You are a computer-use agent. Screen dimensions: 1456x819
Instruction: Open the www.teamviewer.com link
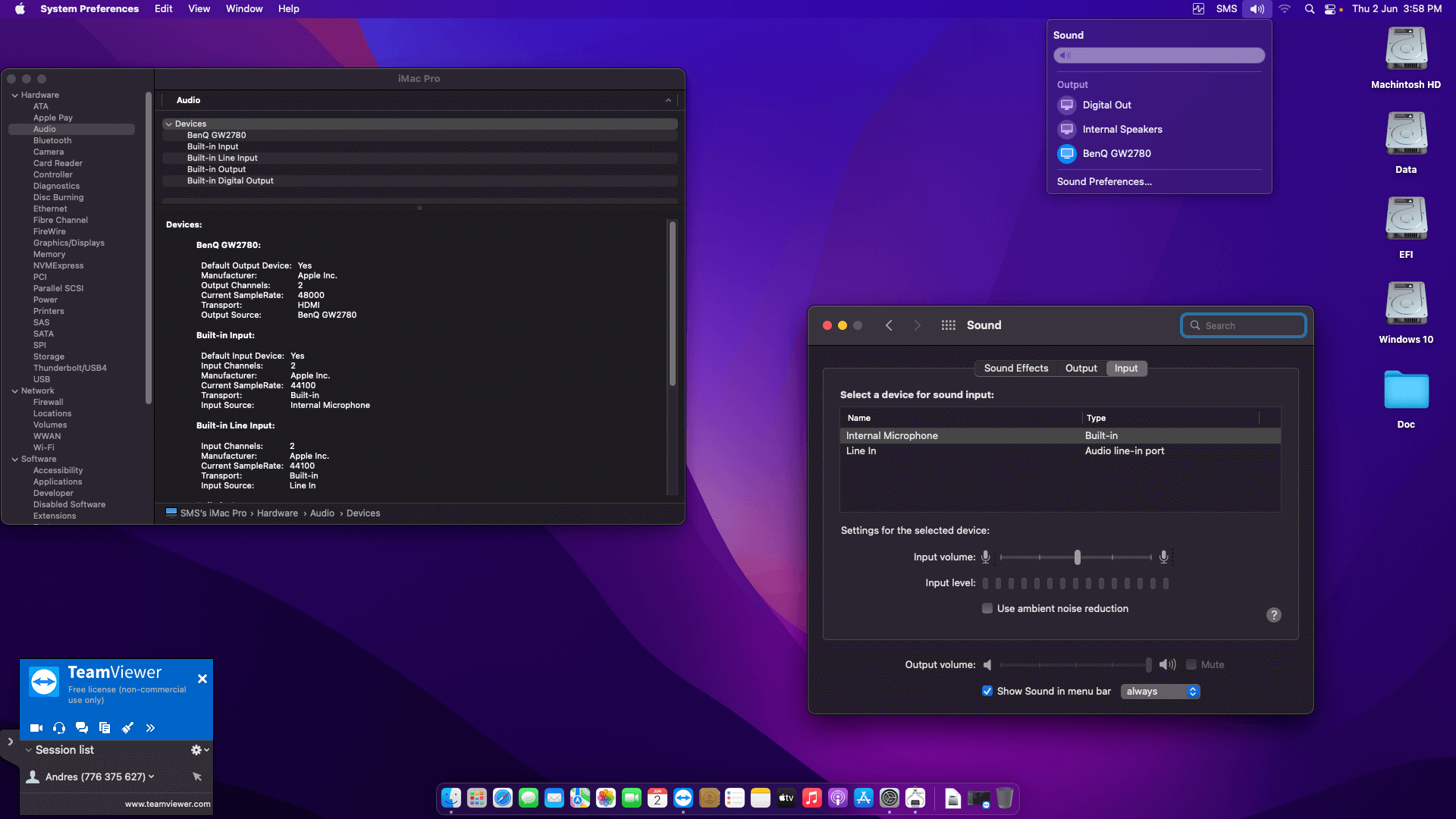point(168,804)
